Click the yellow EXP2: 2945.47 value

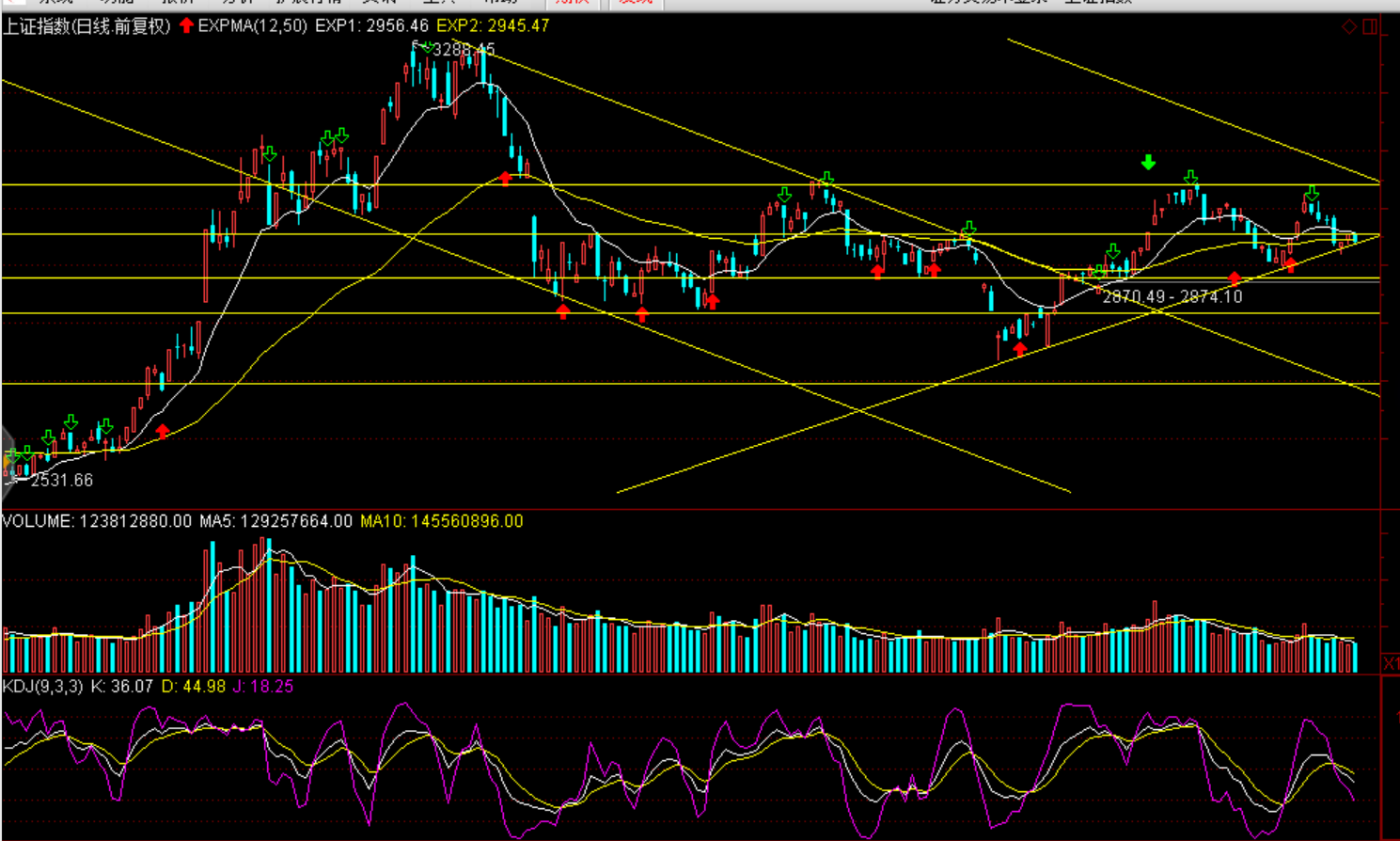(x=493, y=26)
